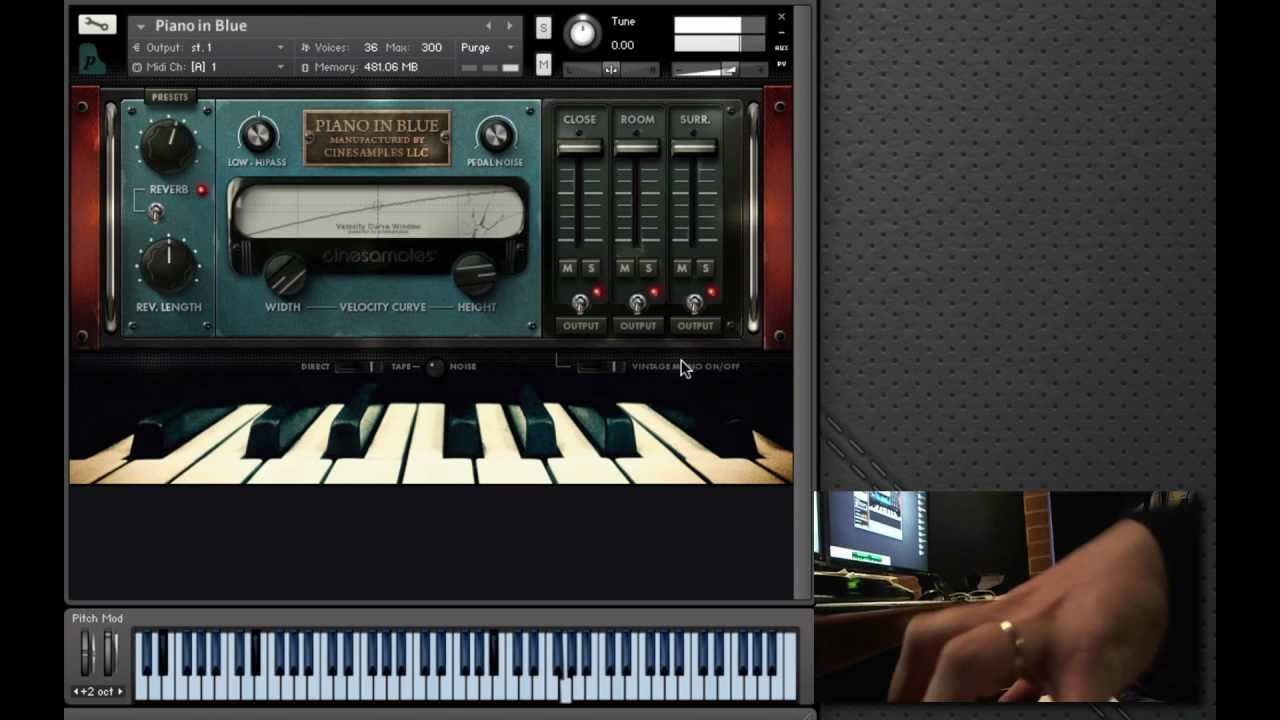Click the Rev. Length knob
The image size is (1280, 720).
pos(168,265)
